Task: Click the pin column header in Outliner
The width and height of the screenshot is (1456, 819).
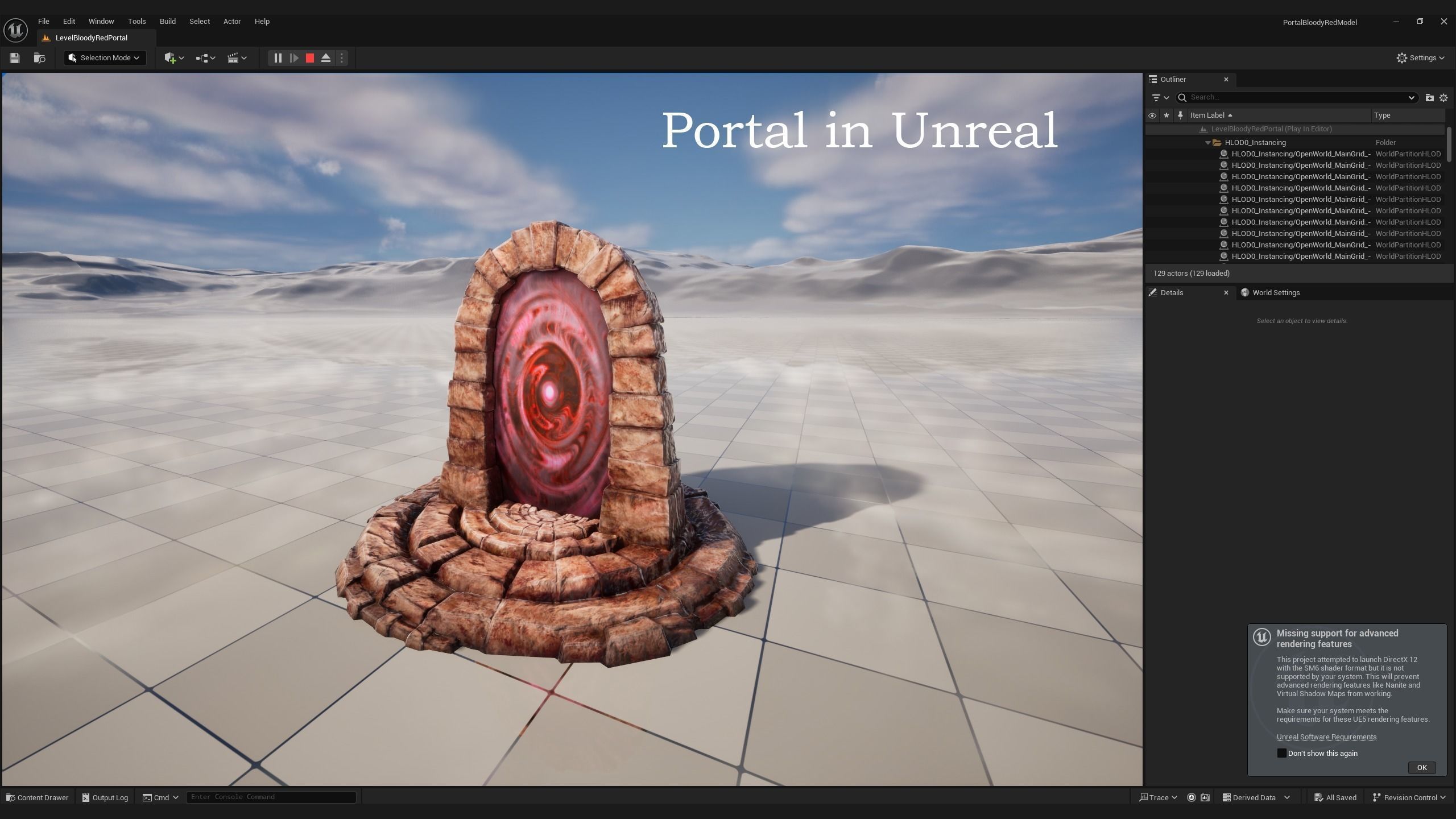Action: tap(1180, 115)
